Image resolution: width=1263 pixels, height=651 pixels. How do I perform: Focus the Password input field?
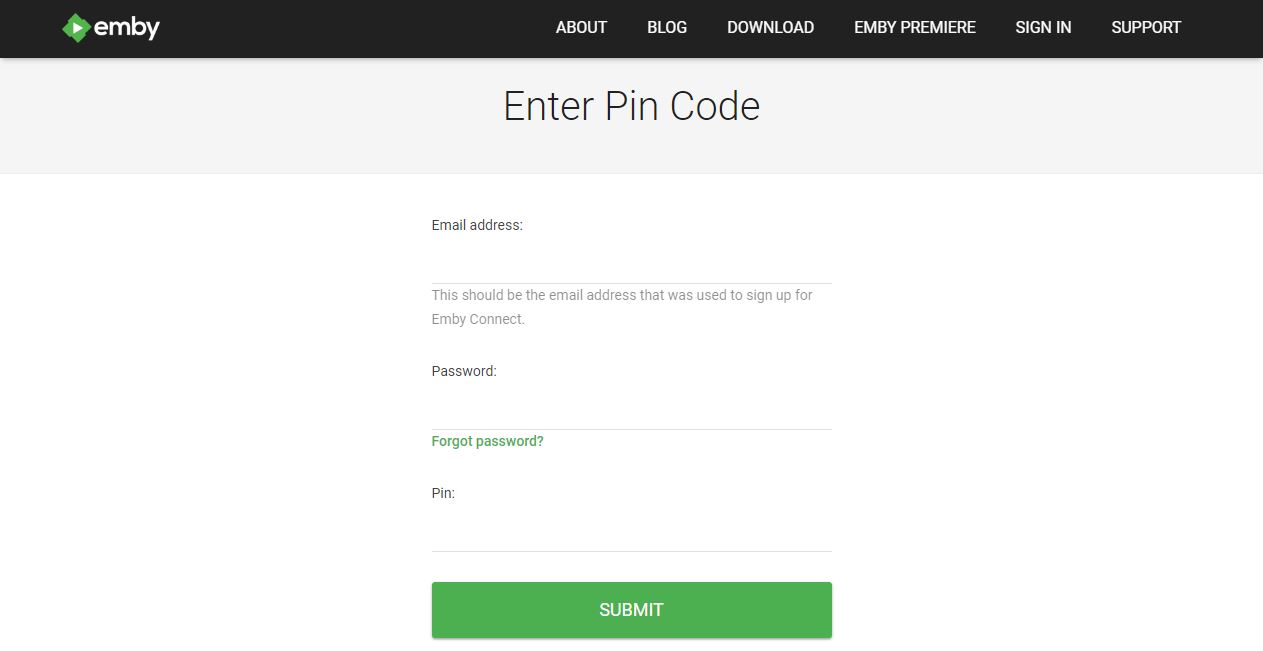coord(631,410)
